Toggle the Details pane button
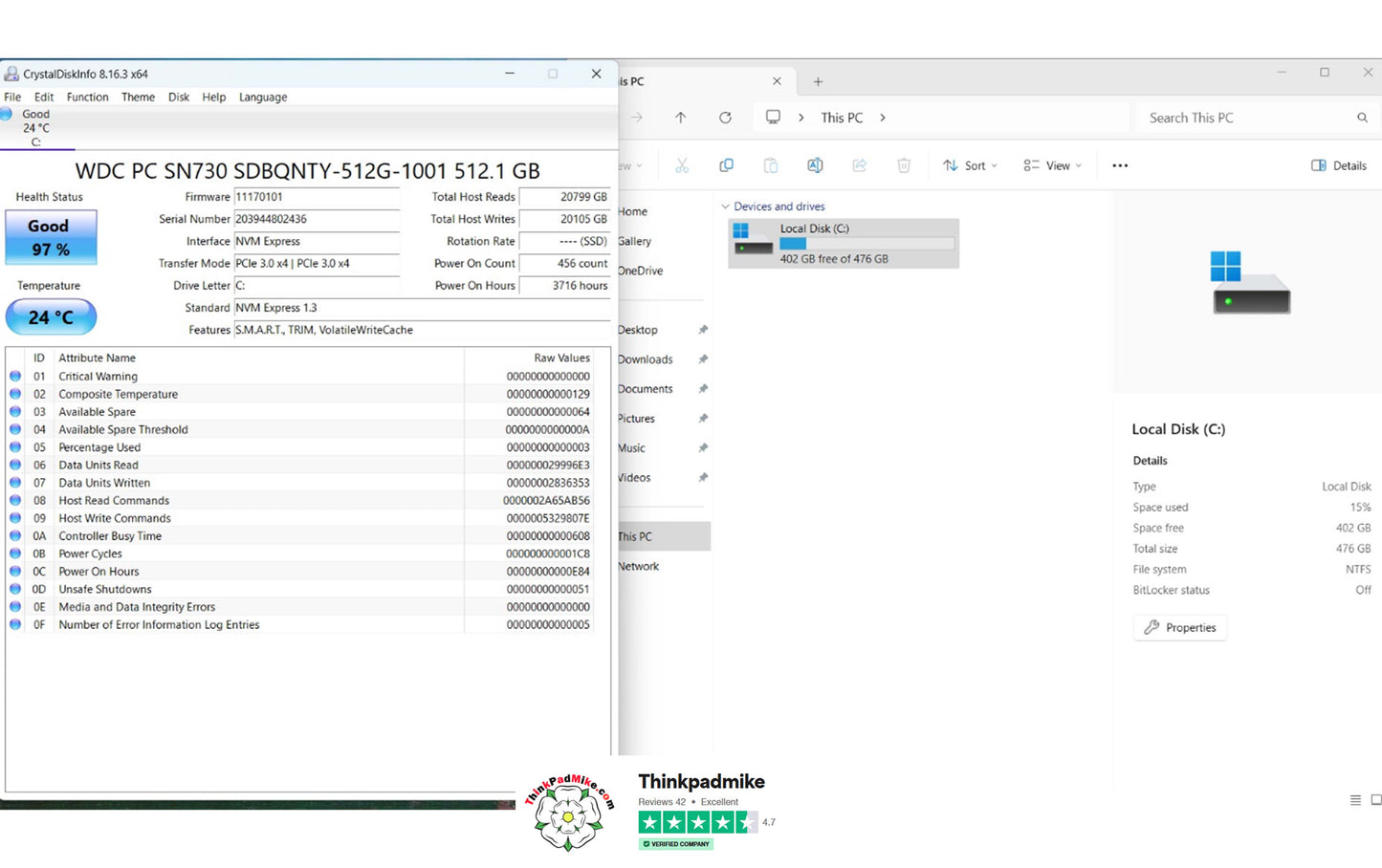Viewport: 1382px width, 868px height. [x=1339, y=165]
